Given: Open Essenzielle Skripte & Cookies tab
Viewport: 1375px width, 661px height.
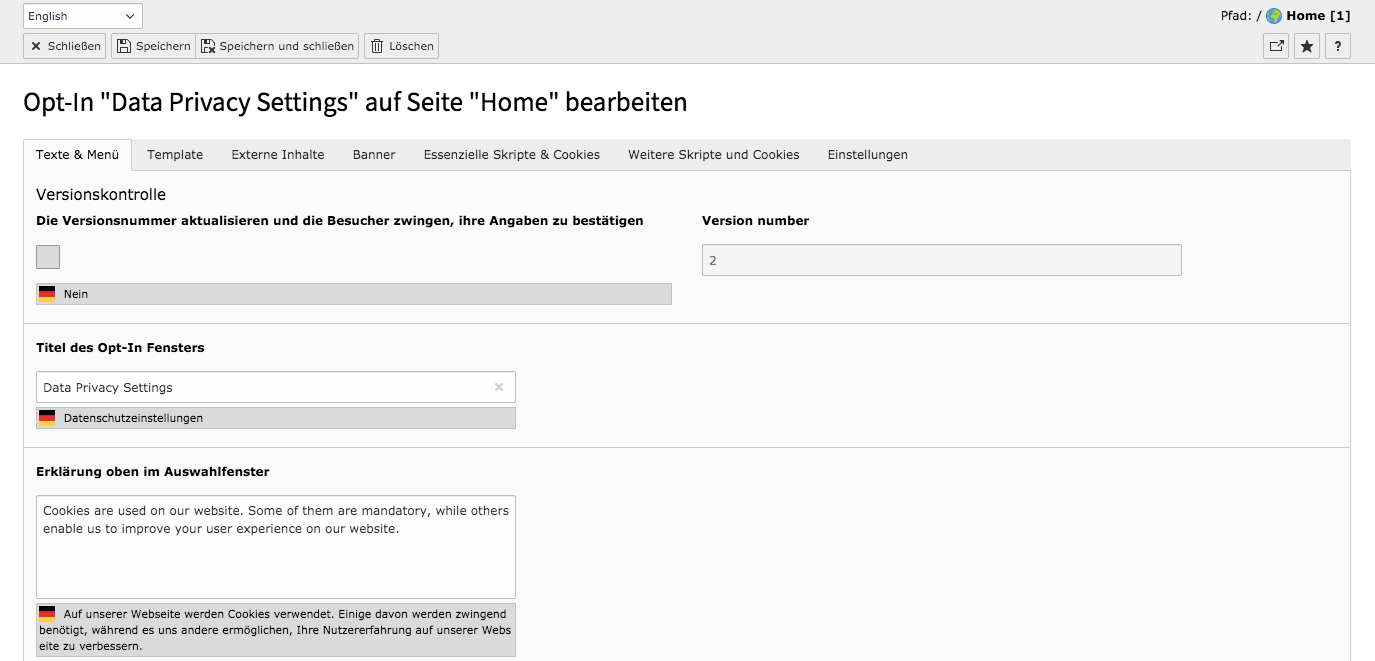Looking at the screenshot, I should 512,155.
